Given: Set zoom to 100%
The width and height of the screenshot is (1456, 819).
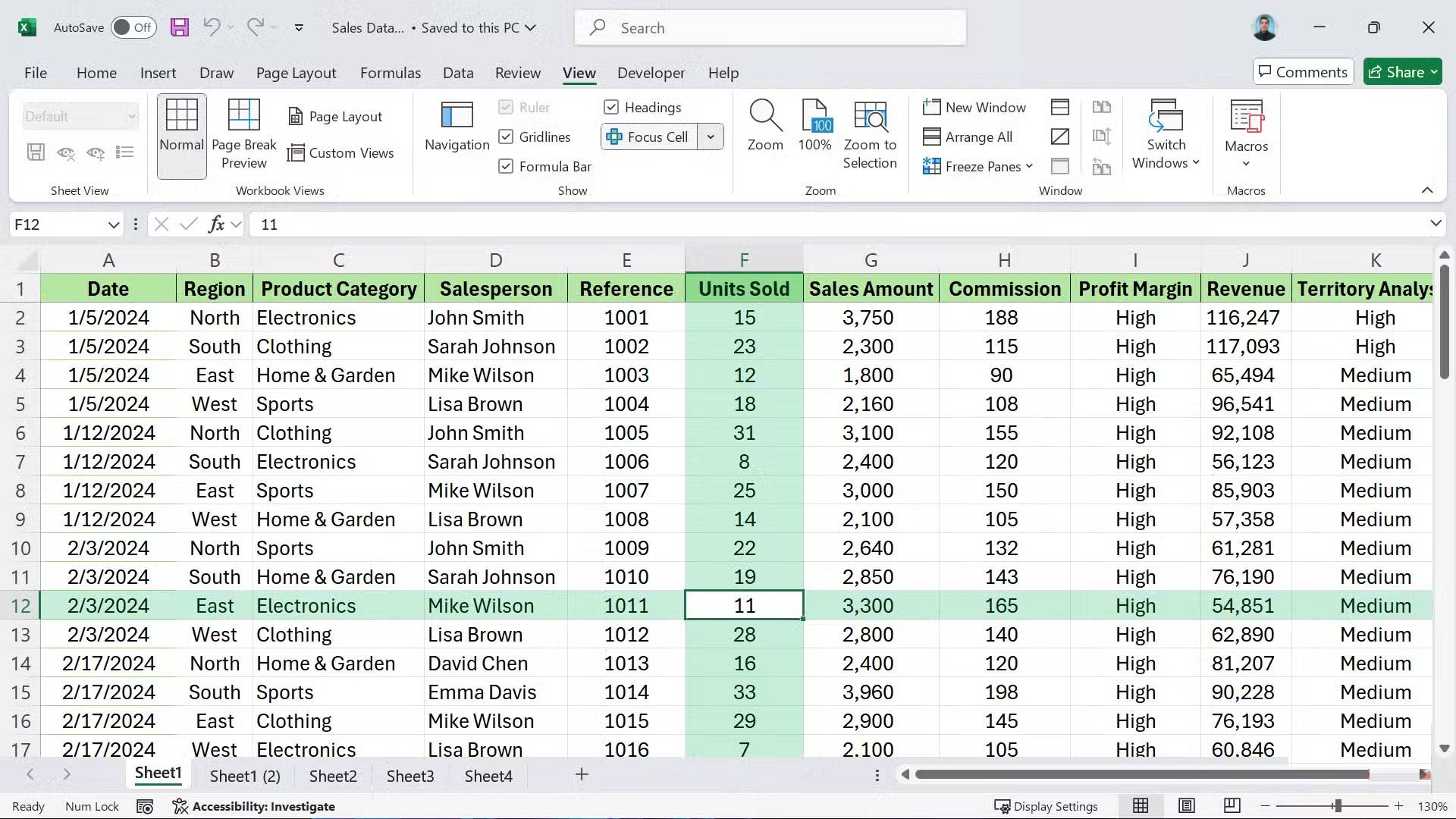Looking at the screenshot, I should click(x=814, y=126).
